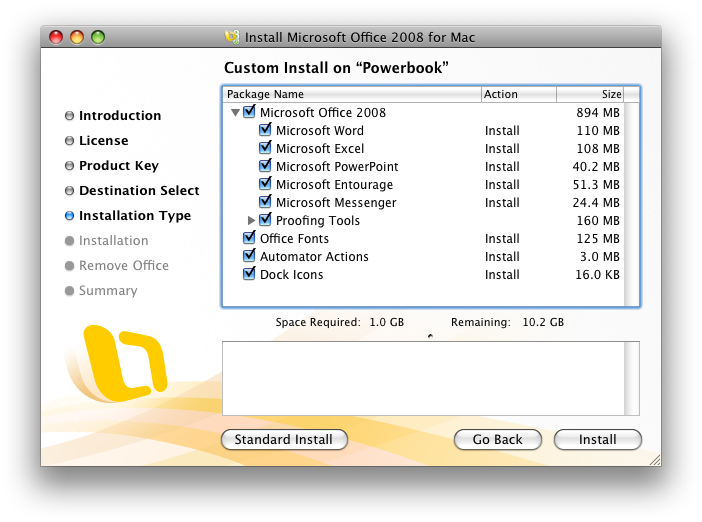Click the 16.0 KB size value

click(x=597, y=274)
